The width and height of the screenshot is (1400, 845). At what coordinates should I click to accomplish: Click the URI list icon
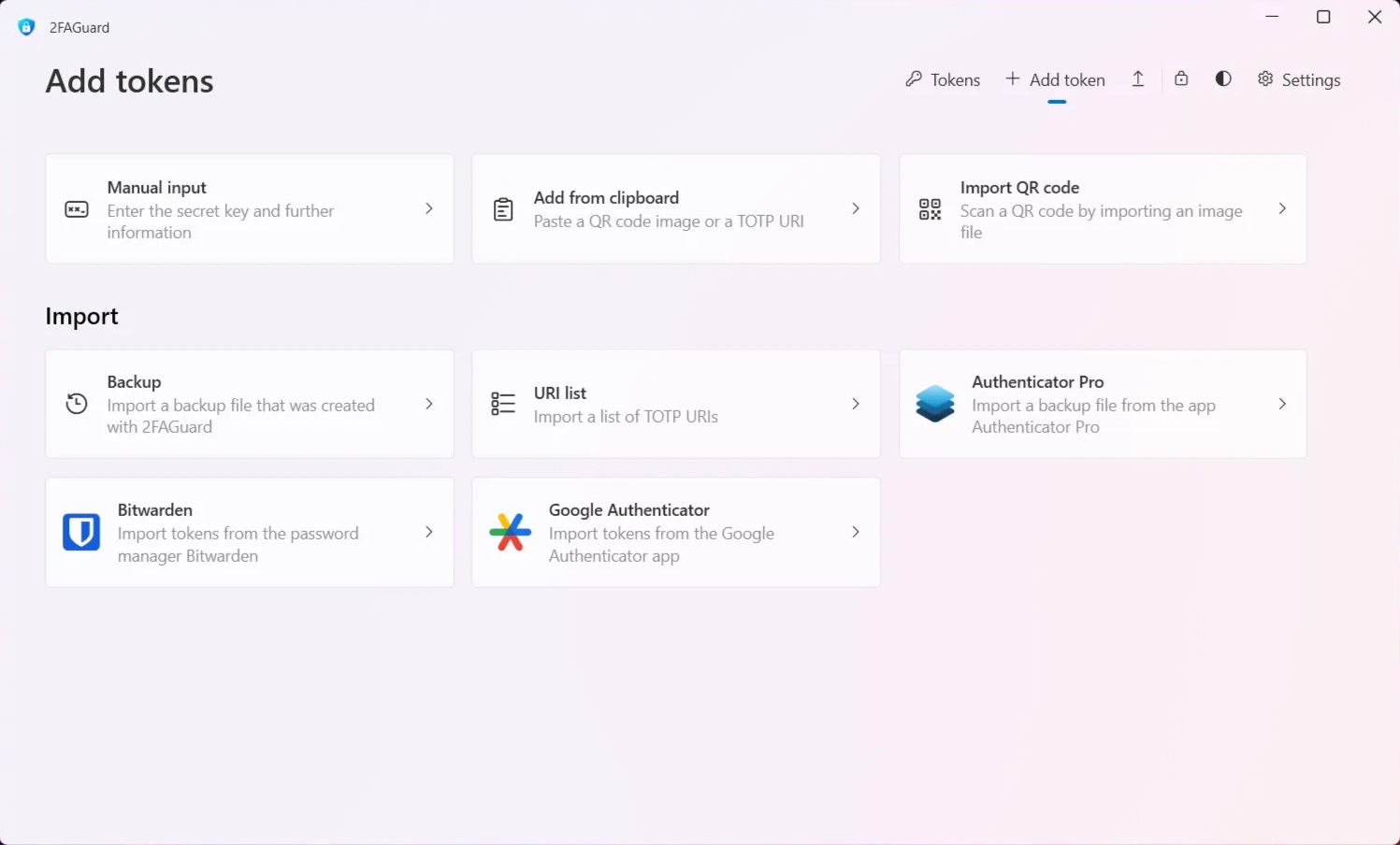pyautogui.click(x=503, y=404)
